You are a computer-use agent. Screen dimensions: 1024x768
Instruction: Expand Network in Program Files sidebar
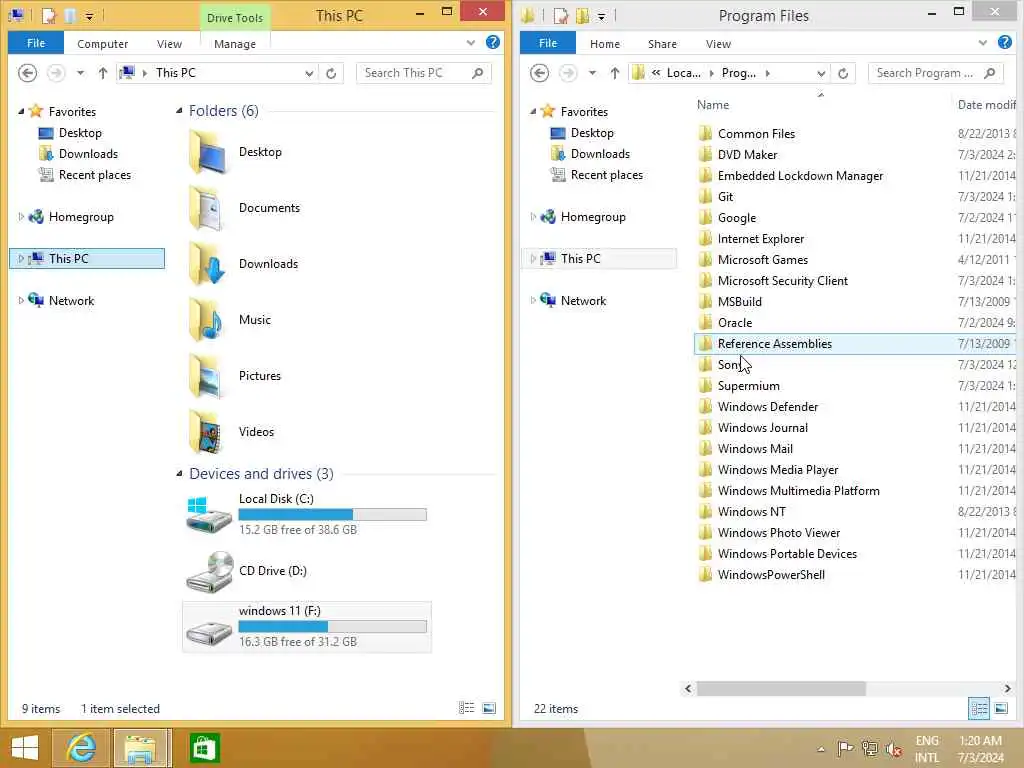pos(533,300)
